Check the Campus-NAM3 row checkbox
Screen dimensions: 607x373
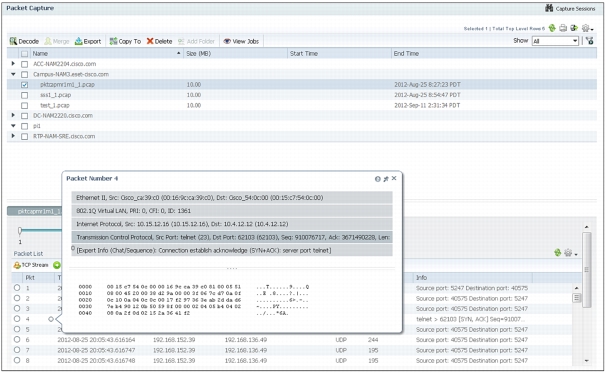[24, 74]
